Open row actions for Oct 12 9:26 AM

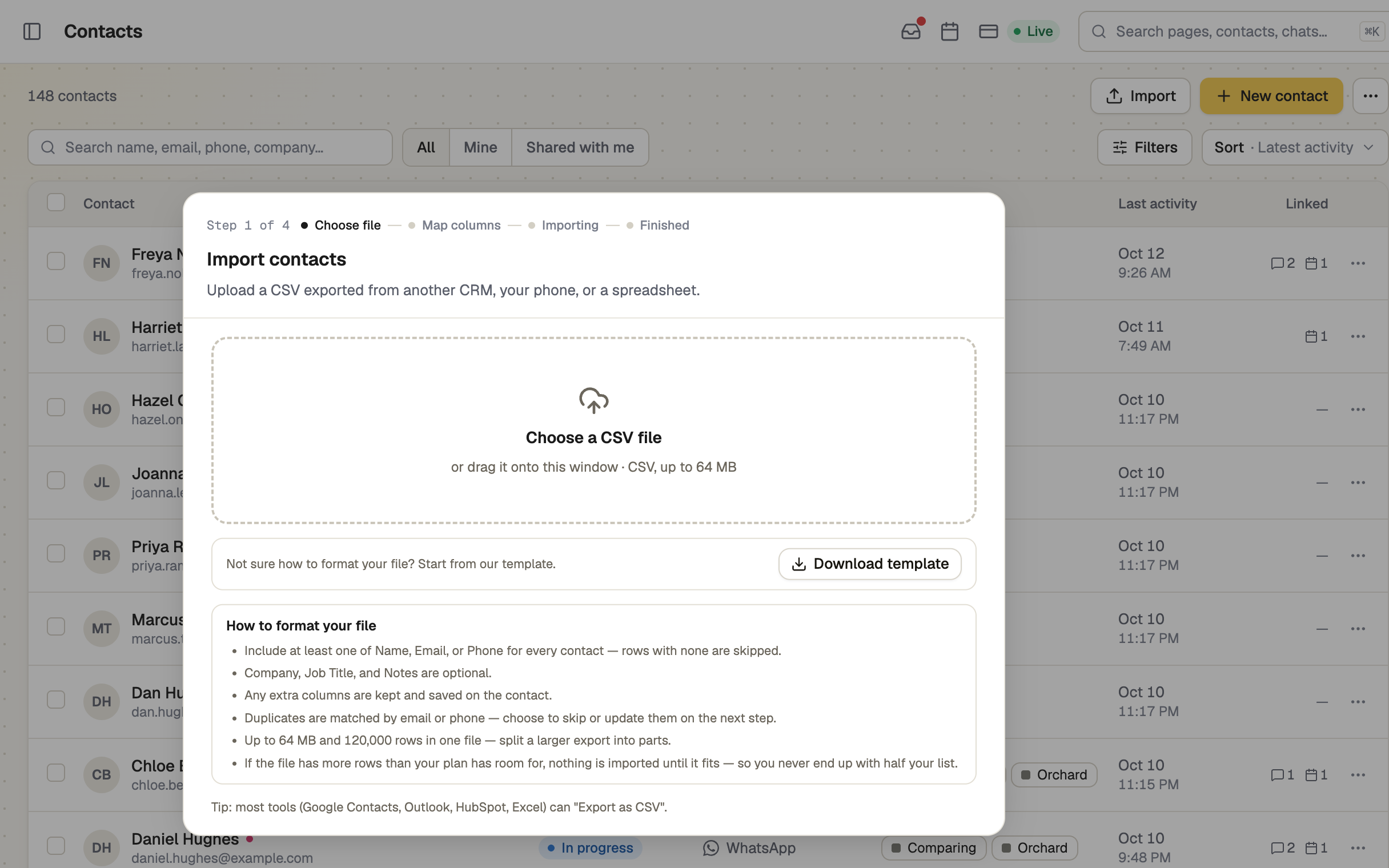pyautogui.click(x=1358, y=263)
